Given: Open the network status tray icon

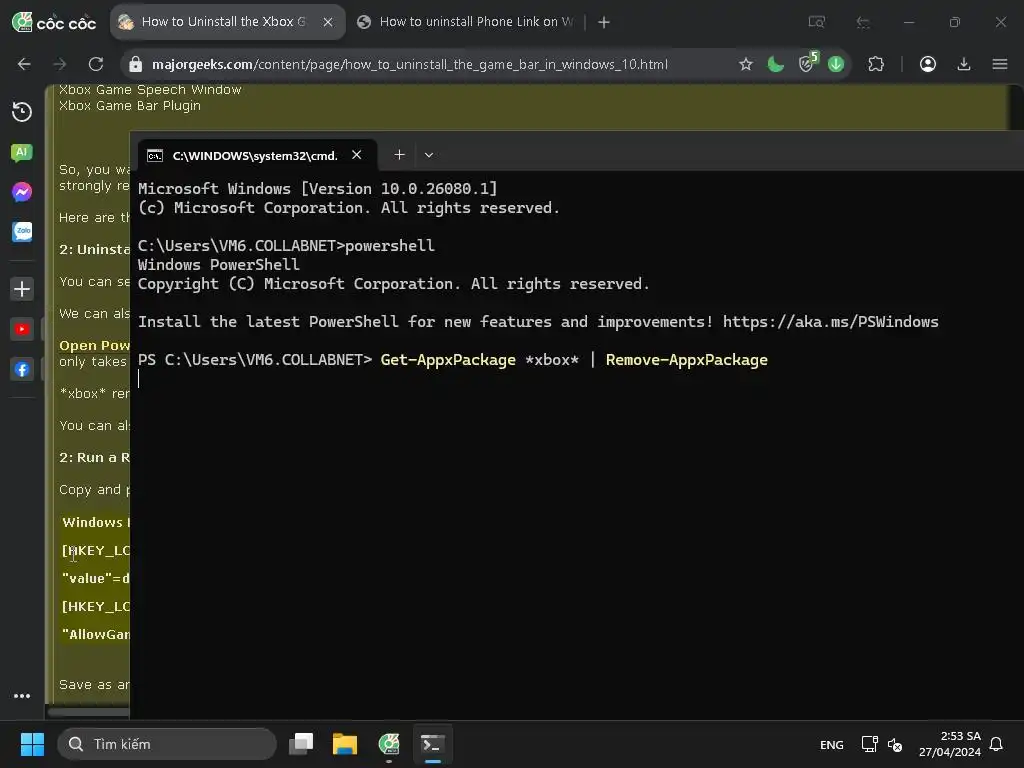Looking at the screenshot, I should (x=869, y=744).
